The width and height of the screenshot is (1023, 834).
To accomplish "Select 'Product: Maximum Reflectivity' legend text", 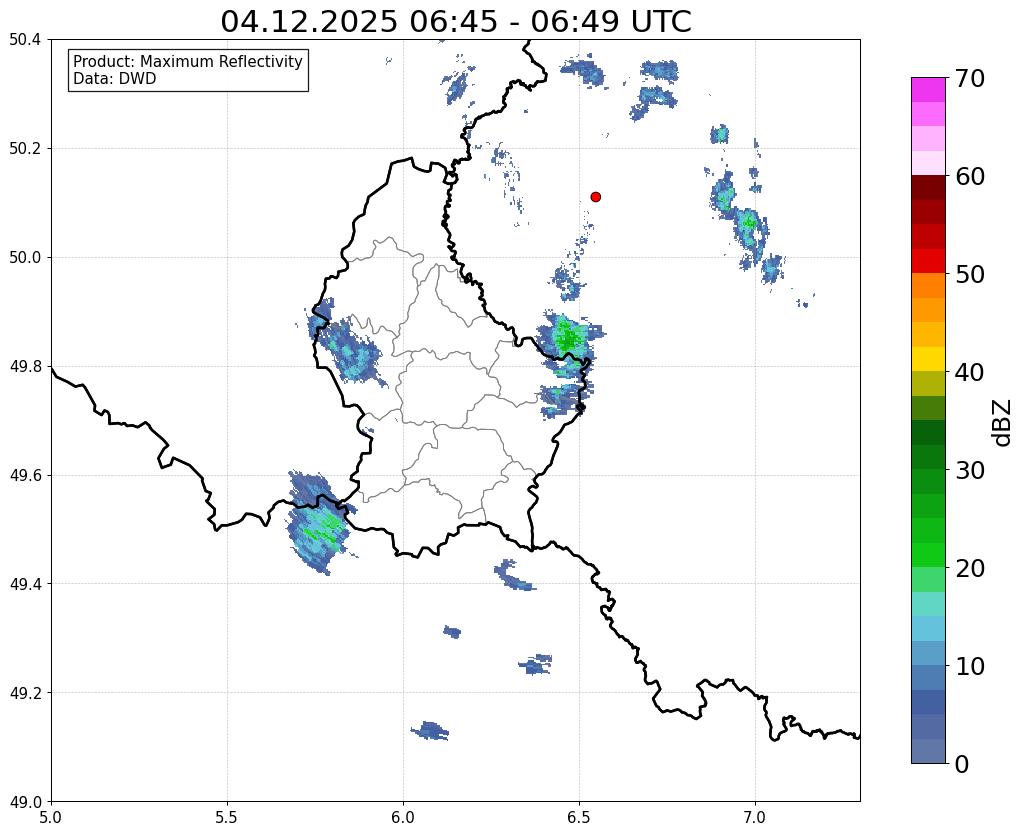I will point(188,61).
